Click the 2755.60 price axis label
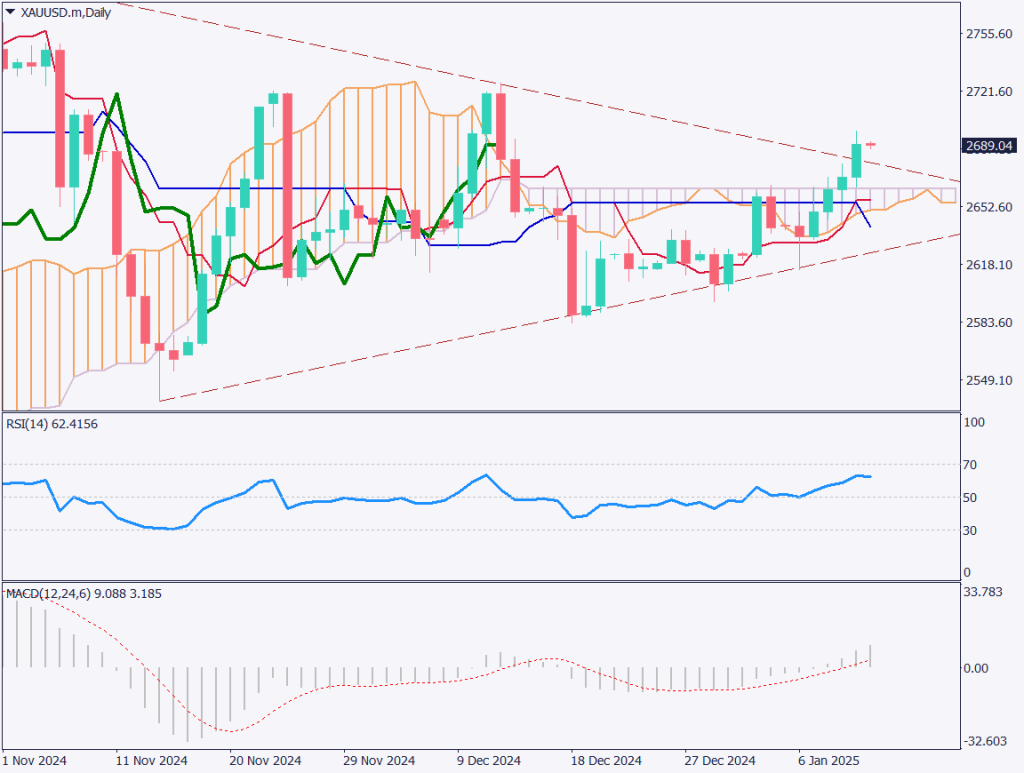 [990, 34]
